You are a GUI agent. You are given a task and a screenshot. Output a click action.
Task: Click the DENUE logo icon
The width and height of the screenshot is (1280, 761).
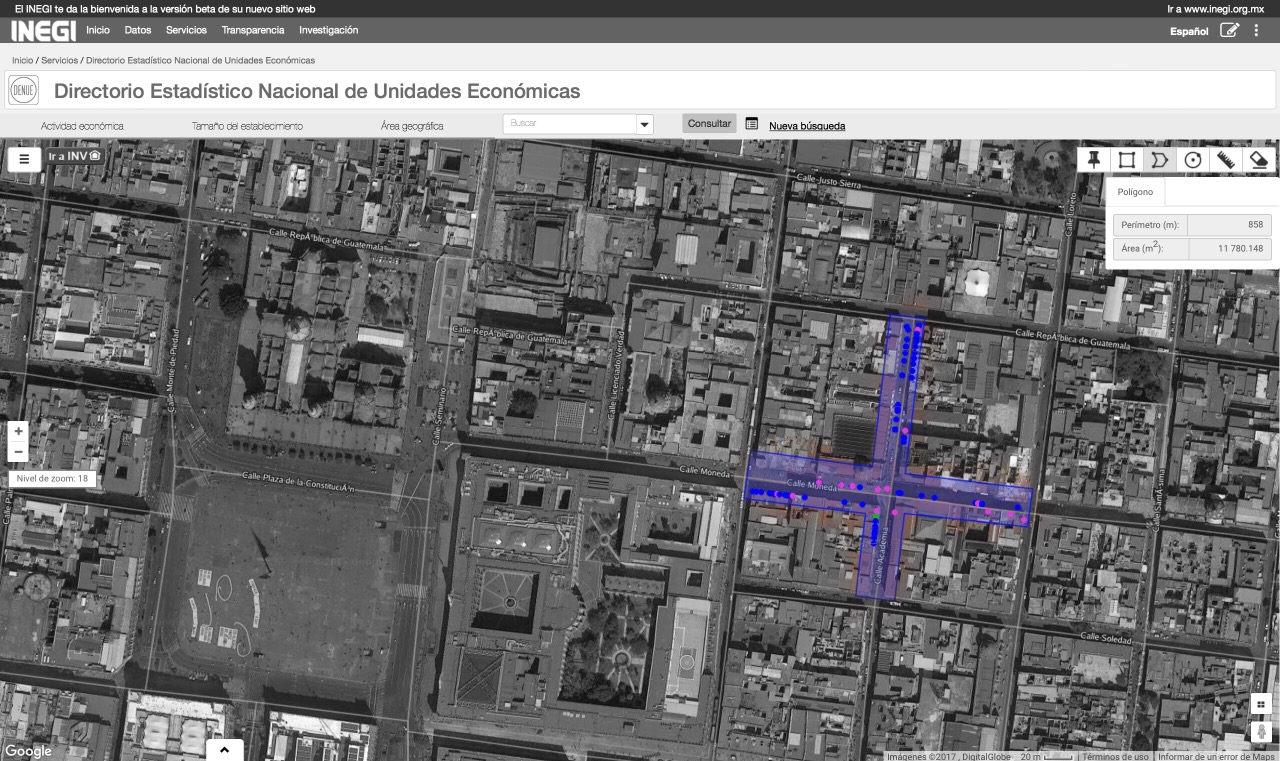tap(23, 90)
